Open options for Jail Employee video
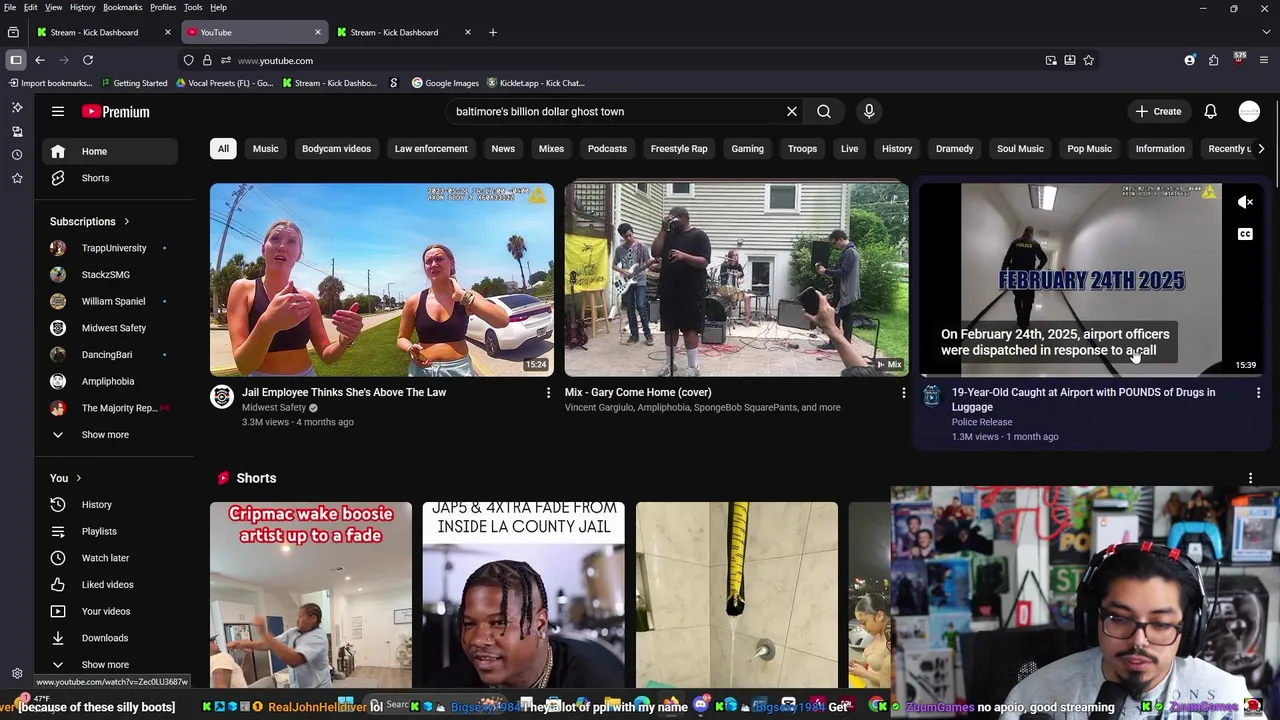 pos(548,393)
